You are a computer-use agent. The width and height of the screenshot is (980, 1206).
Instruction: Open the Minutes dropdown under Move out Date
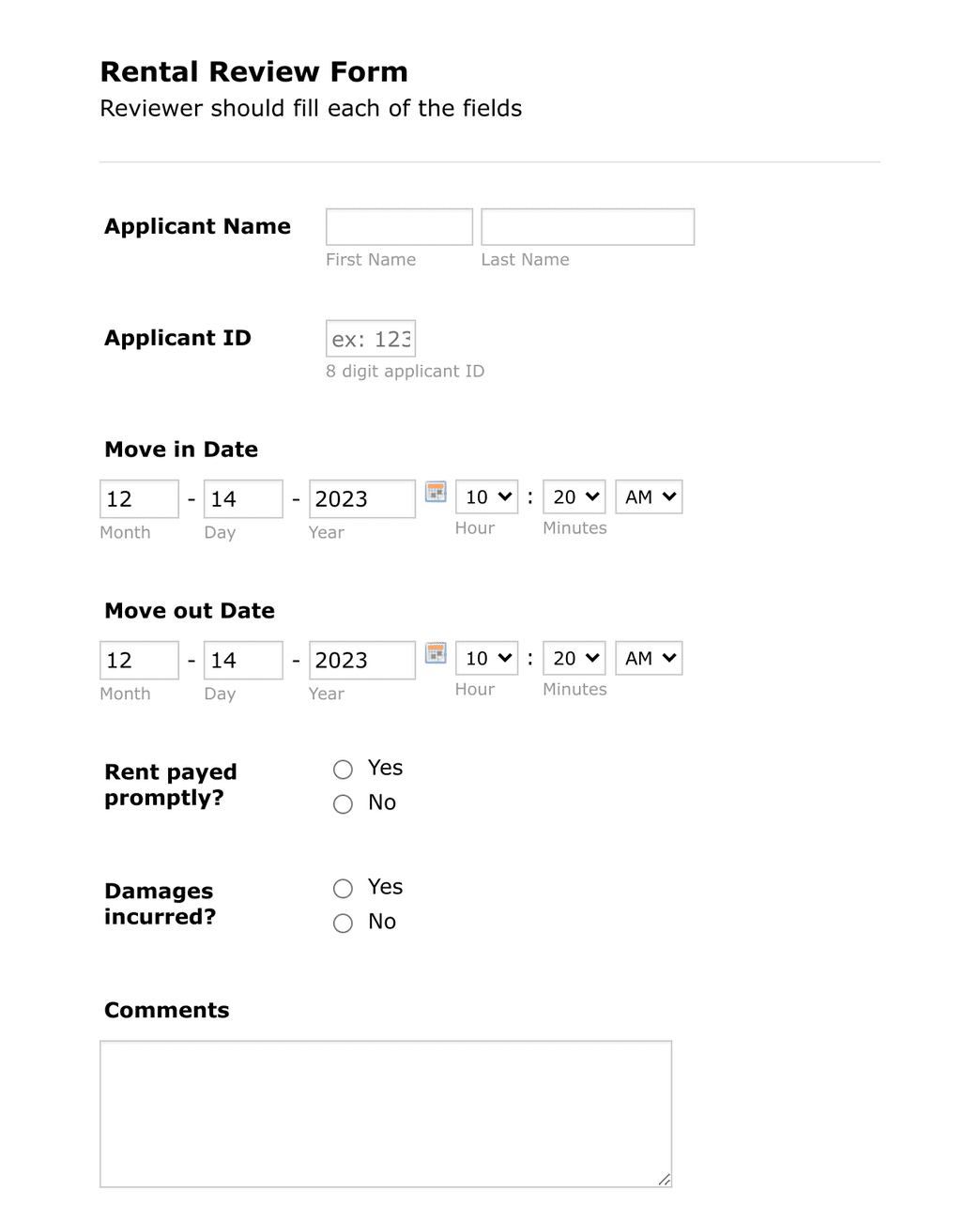[573, 658]
